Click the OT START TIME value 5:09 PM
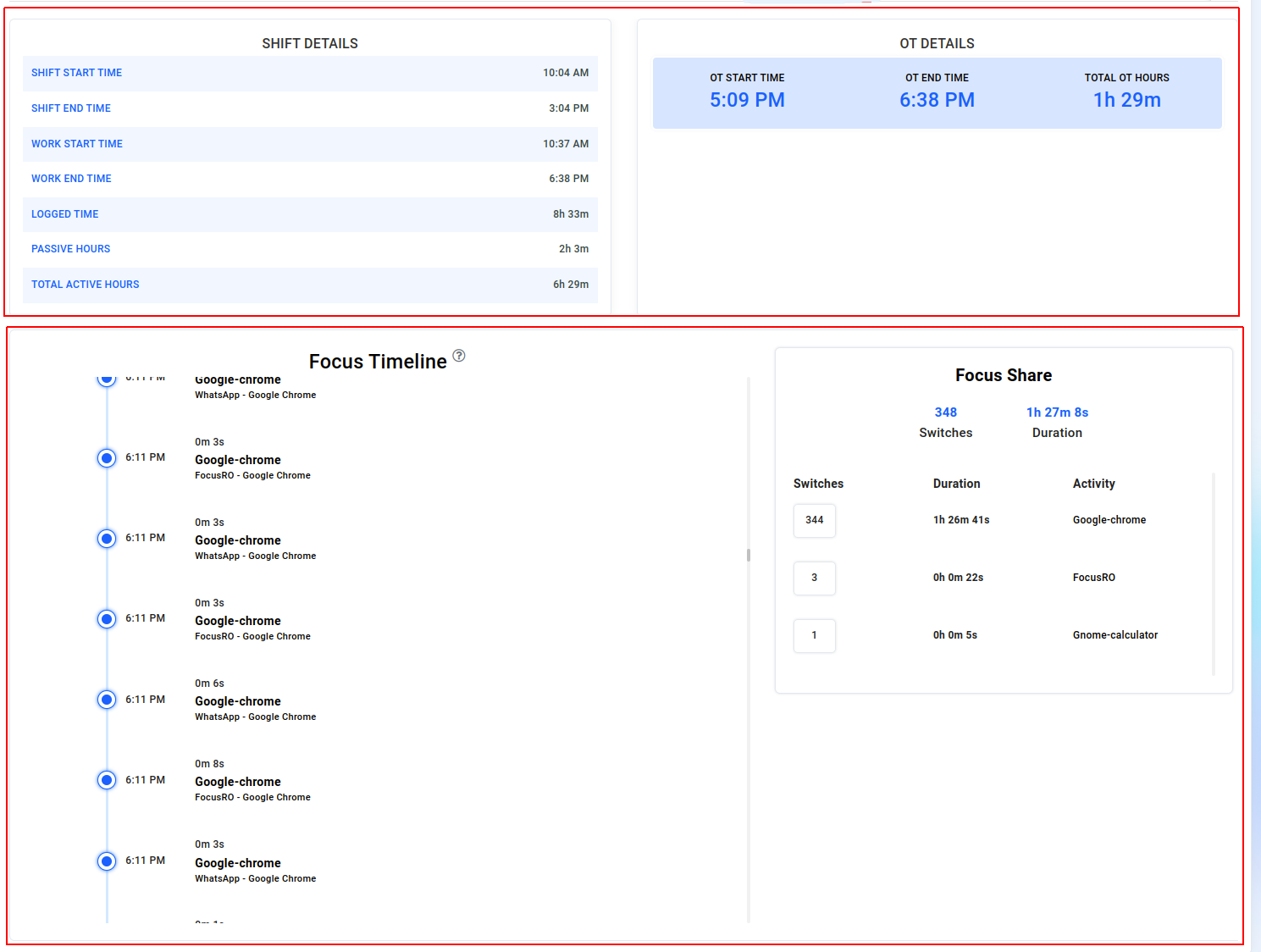 pos(747,100)
